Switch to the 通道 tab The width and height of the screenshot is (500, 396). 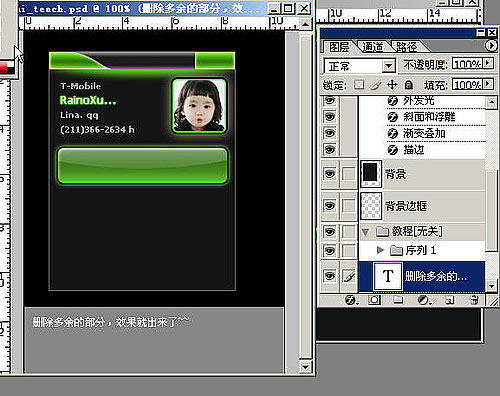coord(372,47)
